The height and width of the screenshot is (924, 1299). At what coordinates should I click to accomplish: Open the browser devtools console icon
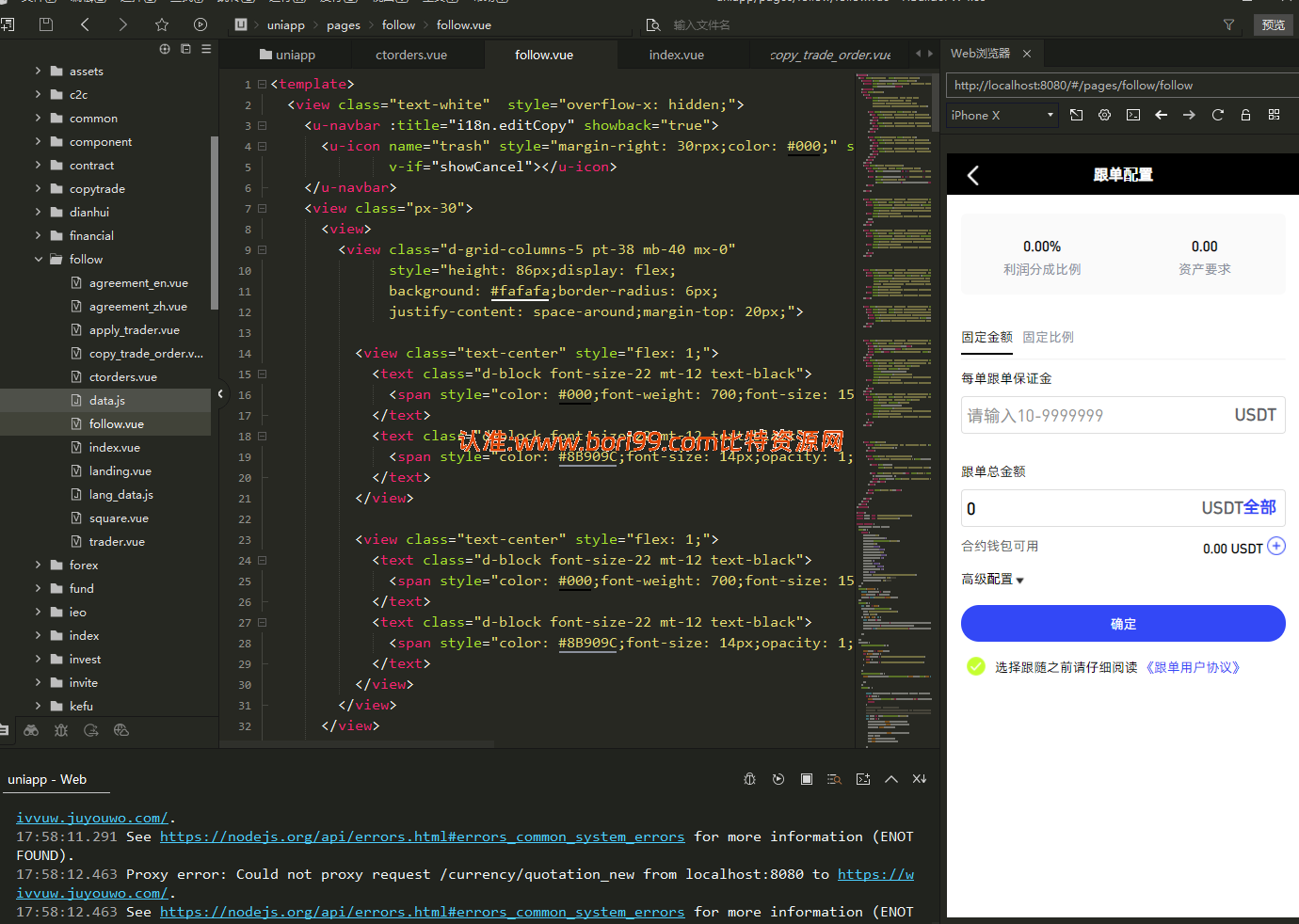(1133, 115)
